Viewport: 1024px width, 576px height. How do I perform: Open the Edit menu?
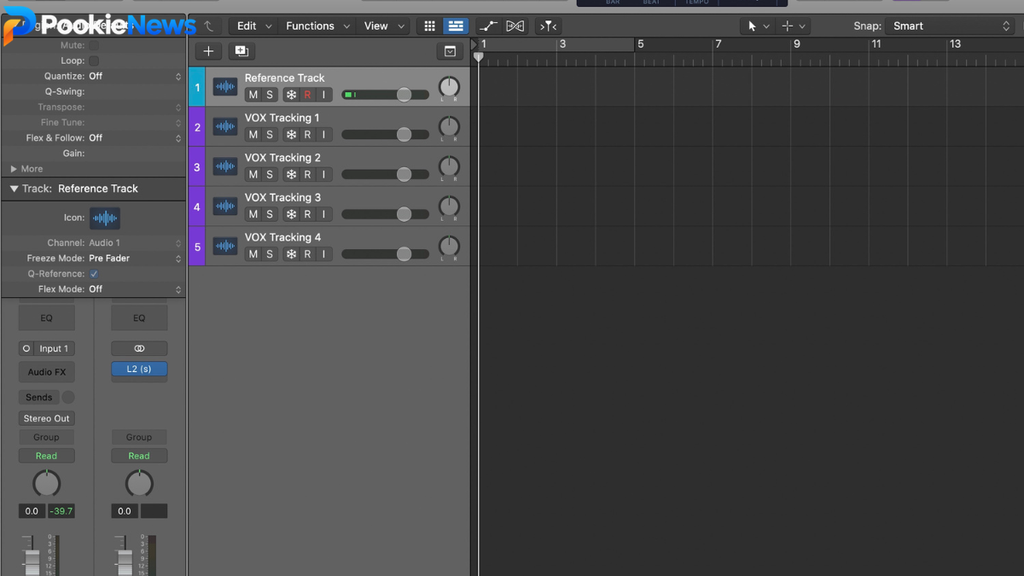[253, 26]
